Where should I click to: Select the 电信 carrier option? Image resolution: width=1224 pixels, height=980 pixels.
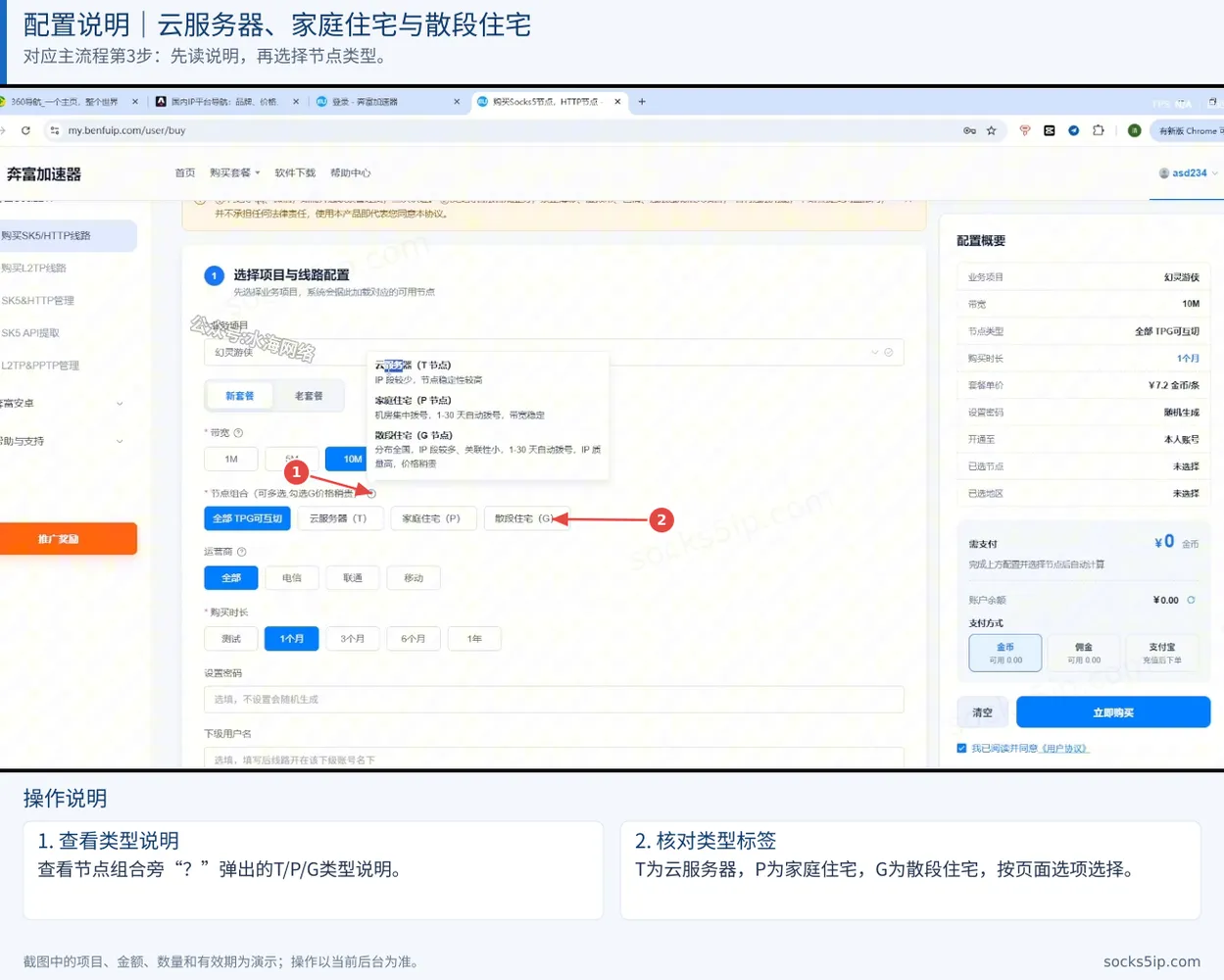tap(292, 578)
